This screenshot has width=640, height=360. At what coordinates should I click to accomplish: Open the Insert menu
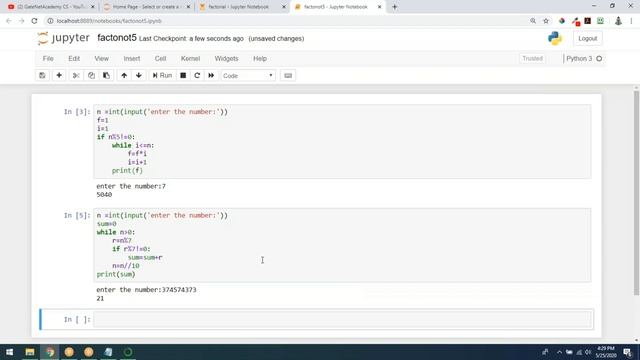click(x=132, y=59)
